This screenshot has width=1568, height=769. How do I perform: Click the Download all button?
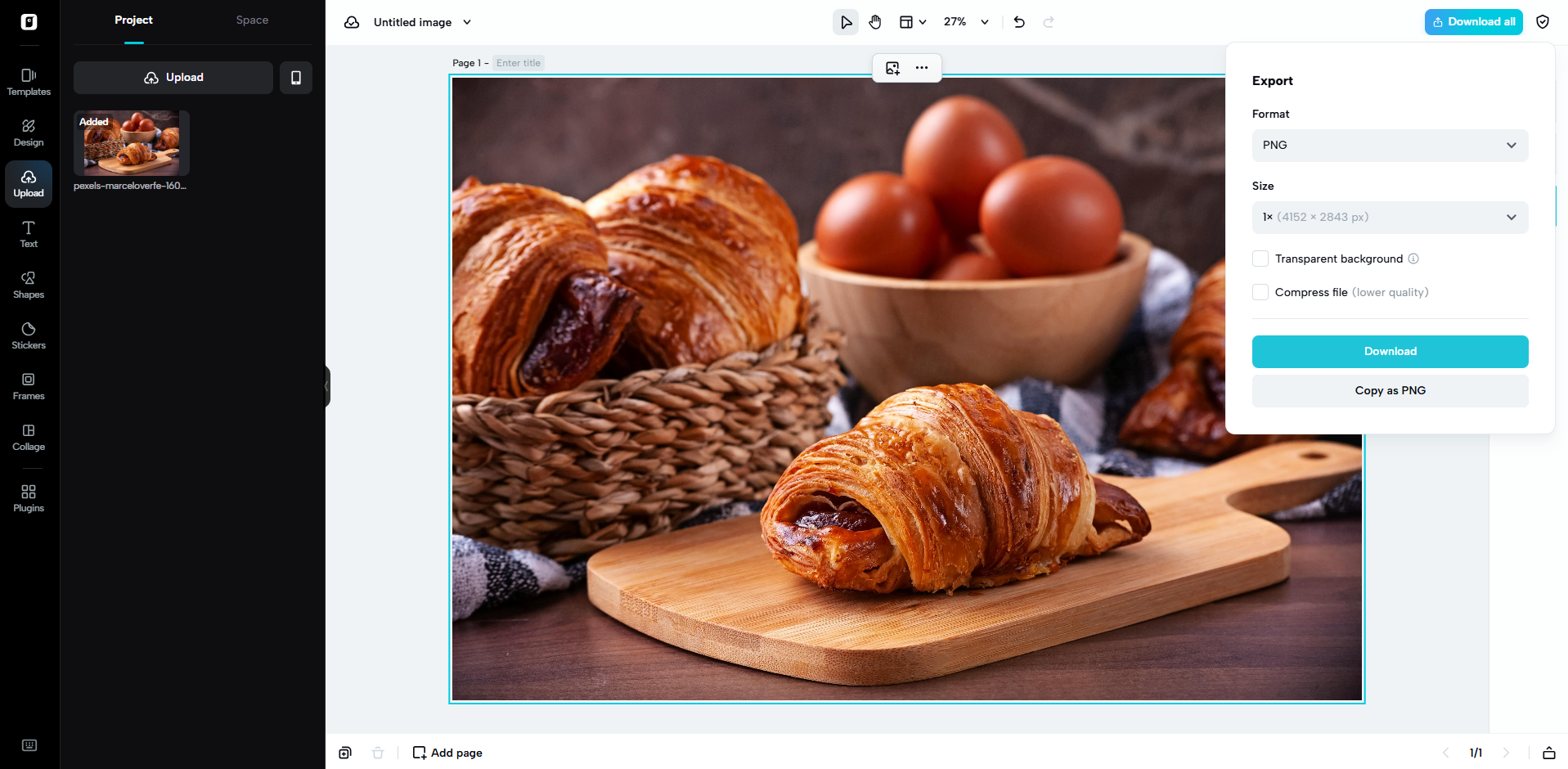pos(1473,22)
